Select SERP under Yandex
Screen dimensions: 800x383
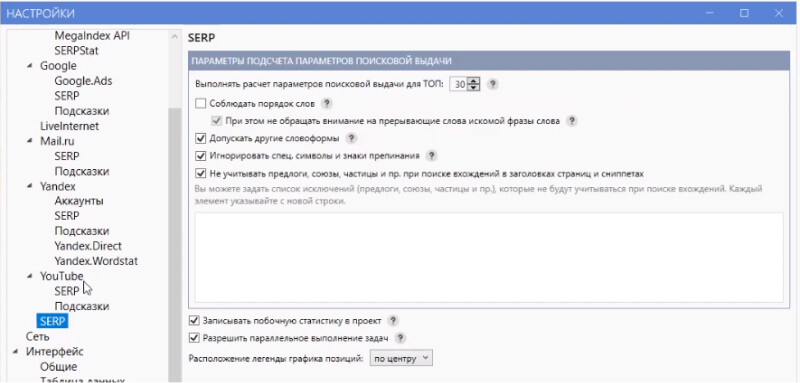(67, 216)
